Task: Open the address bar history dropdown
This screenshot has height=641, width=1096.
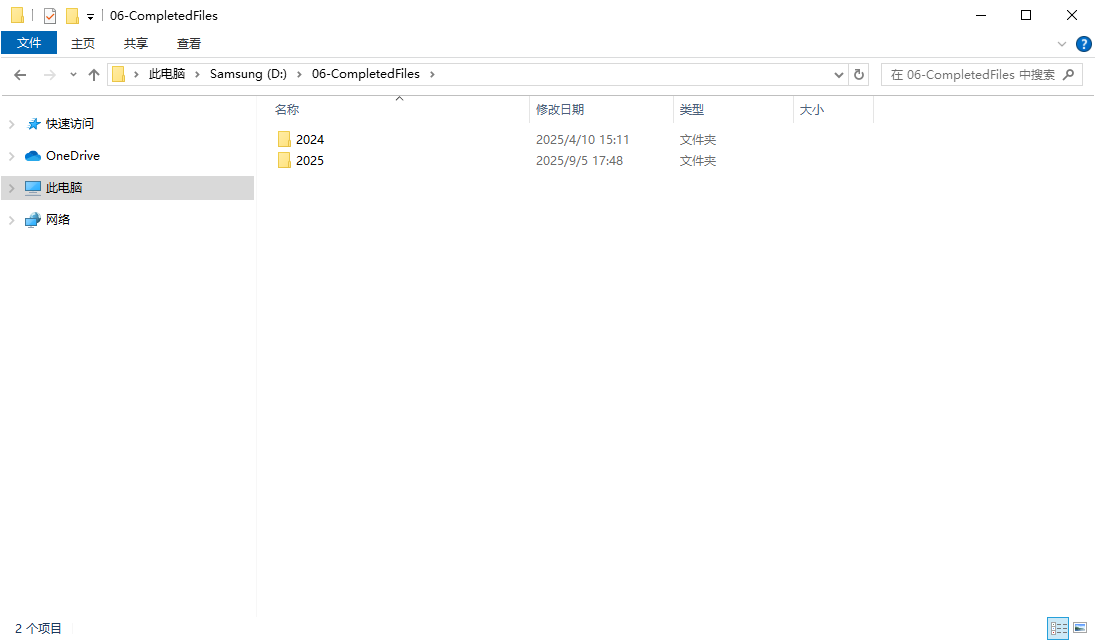Action: (839, 75)
